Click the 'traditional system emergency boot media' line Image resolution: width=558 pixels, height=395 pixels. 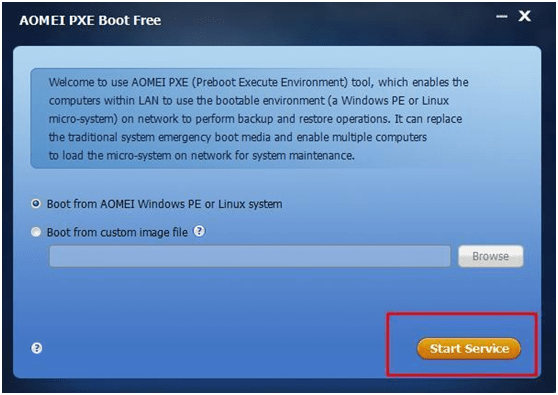click(x=238, y=137)
